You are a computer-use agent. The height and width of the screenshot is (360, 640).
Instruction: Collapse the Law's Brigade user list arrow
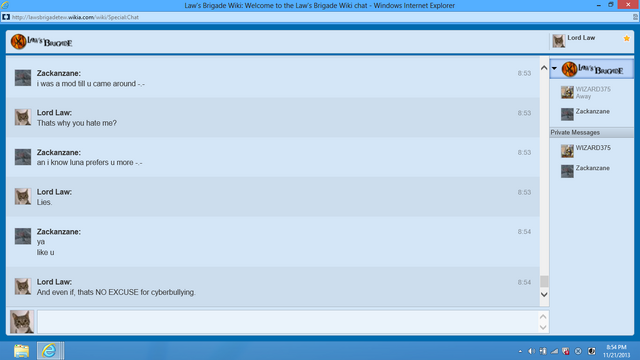[x=554, y=69]
